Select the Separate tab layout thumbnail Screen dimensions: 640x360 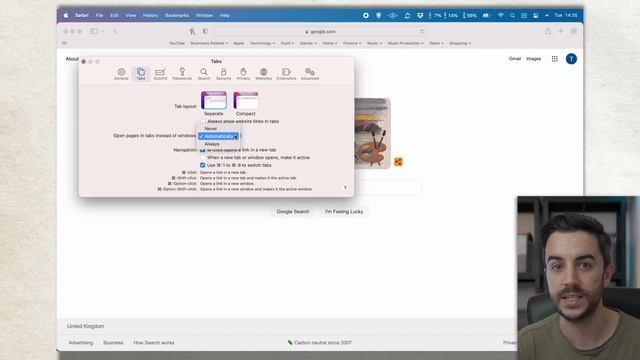[213, 100]
